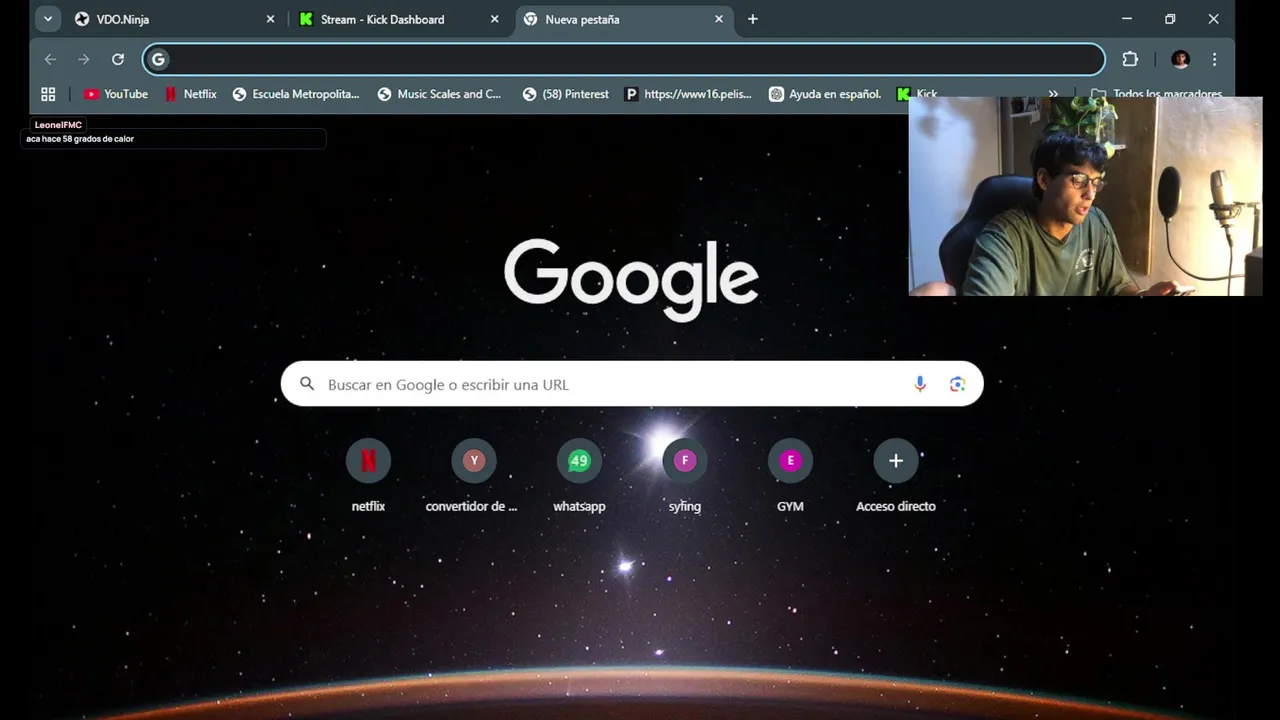Search by image with Google Lens icon
The height and width of the screenshot is (720, 1280).
click(957, 384)
